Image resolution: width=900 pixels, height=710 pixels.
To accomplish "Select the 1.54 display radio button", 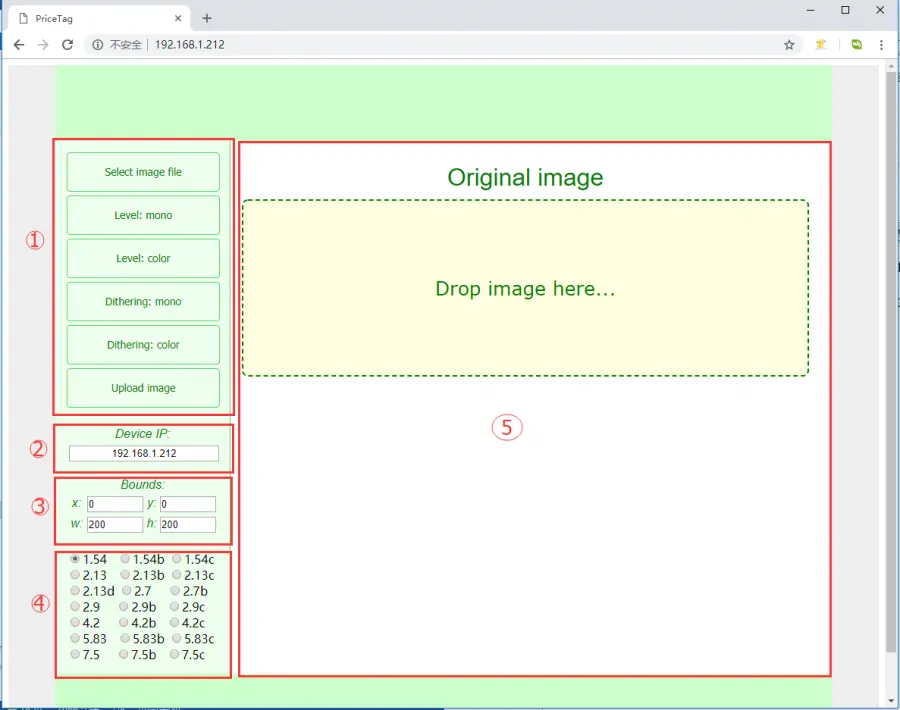I will (76, 559).
